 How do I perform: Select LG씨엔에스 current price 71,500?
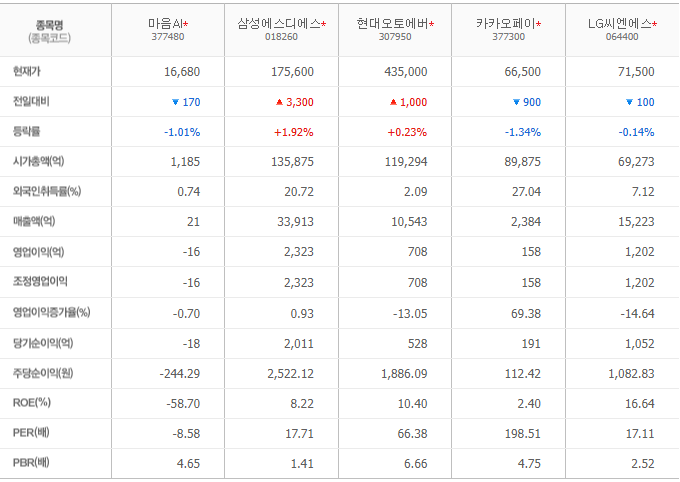pyautogui.click(x=636, y=72)
